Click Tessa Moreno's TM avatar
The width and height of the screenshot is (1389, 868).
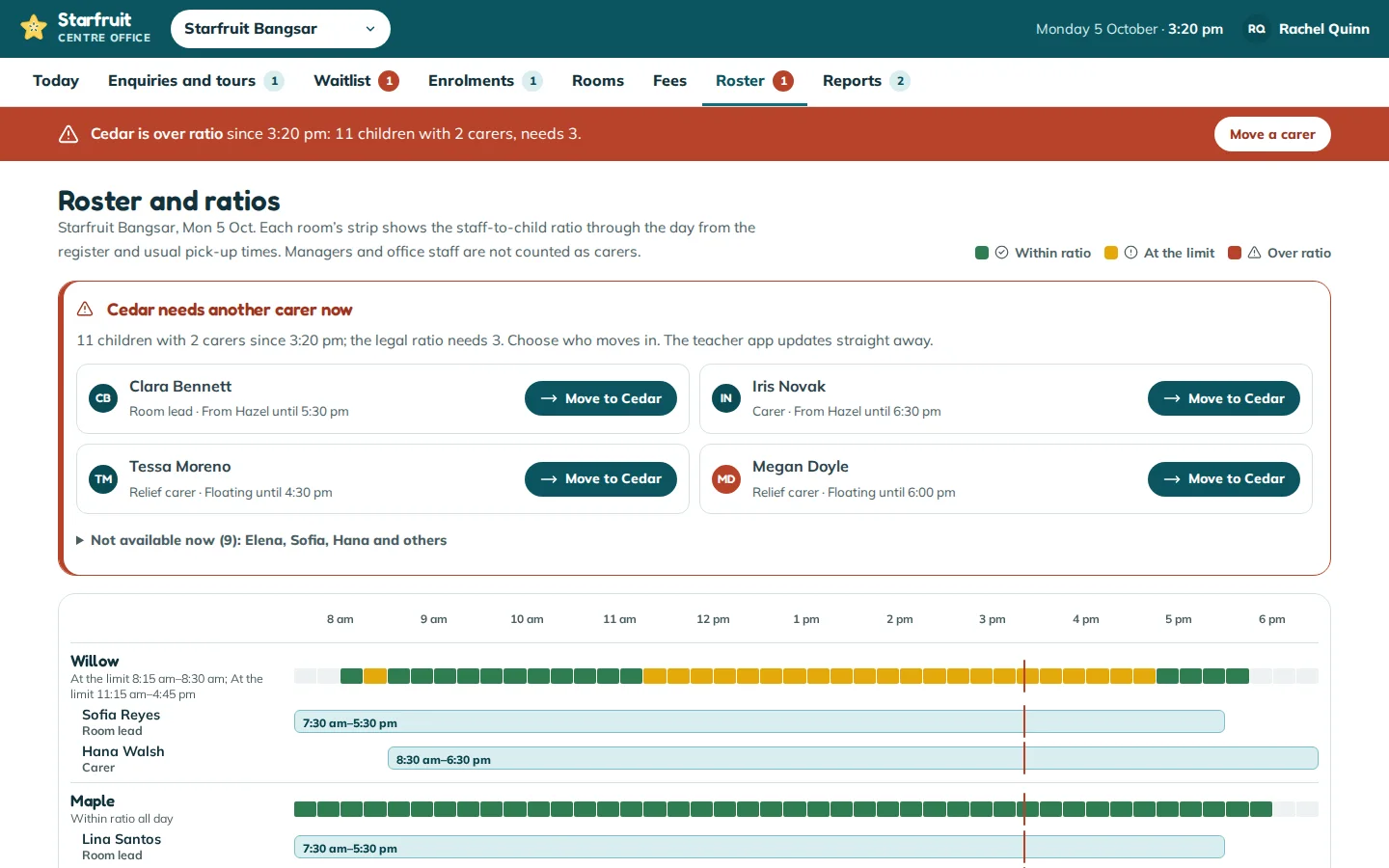click(103, 479)
